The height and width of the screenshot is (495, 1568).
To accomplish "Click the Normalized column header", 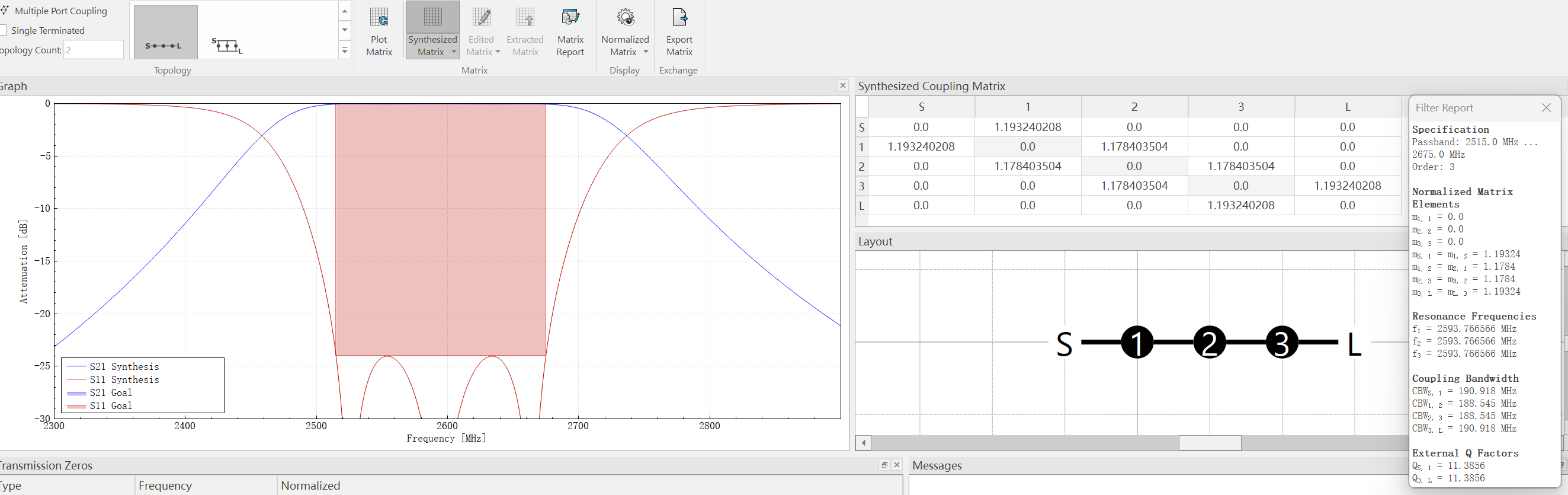I will (x=590, y=486).
